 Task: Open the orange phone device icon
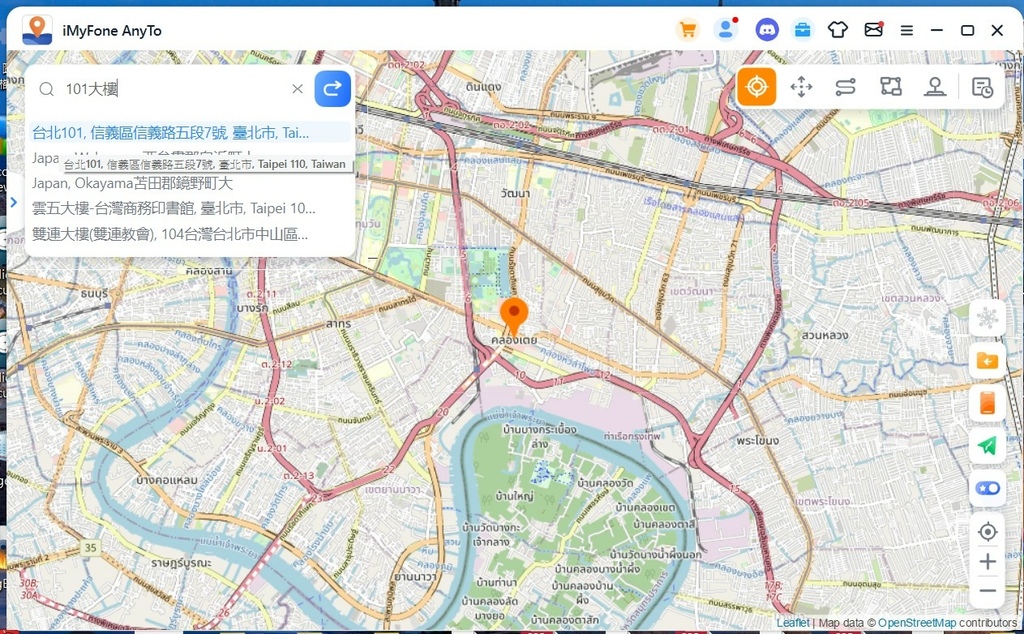[x=987, y=403]
